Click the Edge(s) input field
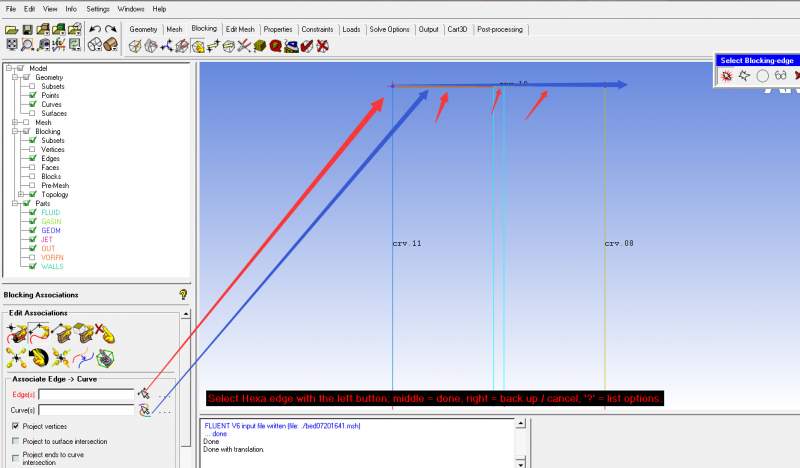Viewport: 800px width, 468px height. (x=86, y=395)
